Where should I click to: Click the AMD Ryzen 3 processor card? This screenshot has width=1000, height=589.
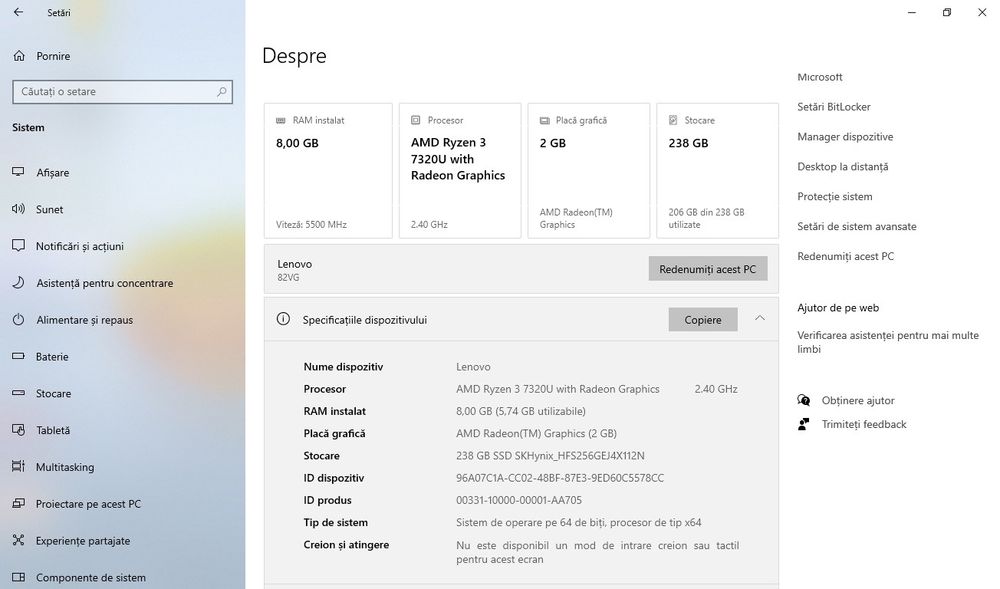460,171
